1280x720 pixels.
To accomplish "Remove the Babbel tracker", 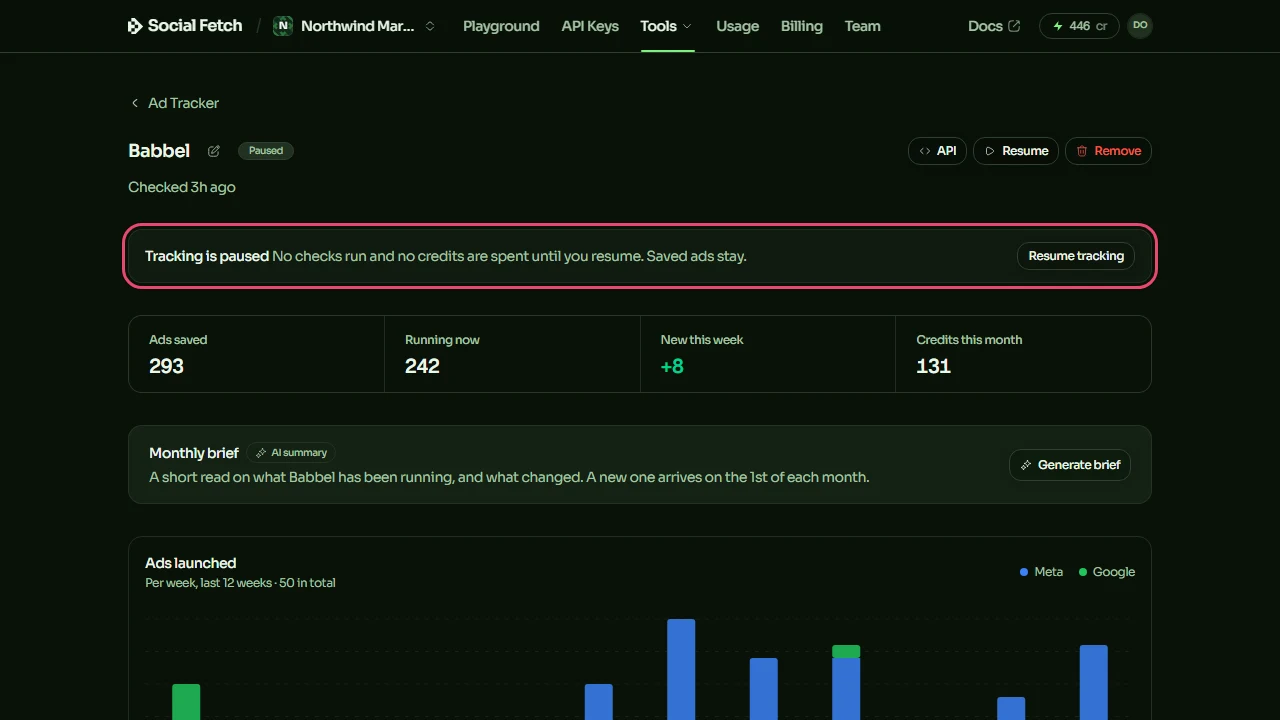I will [1108, 151].
